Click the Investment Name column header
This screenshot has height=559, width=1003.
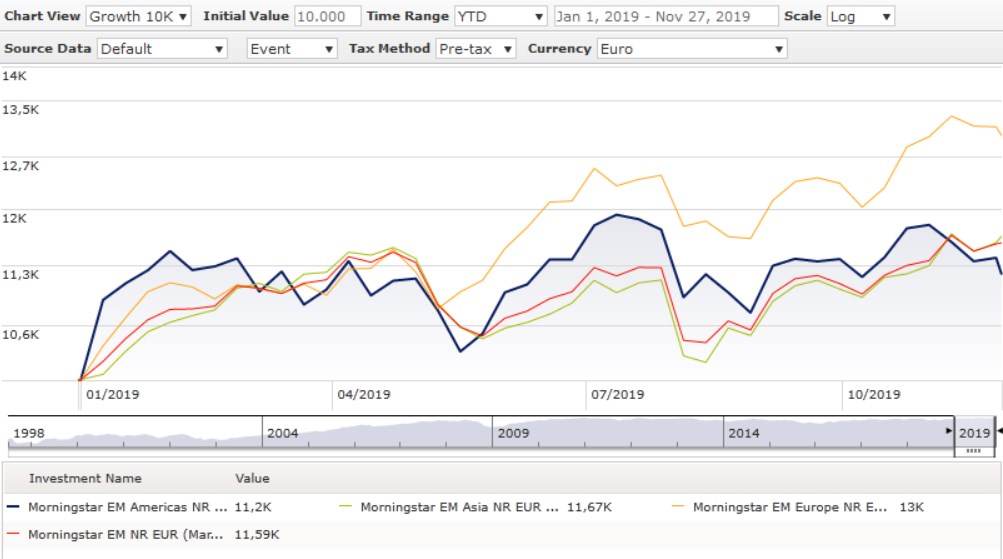(x=85, y=478)
